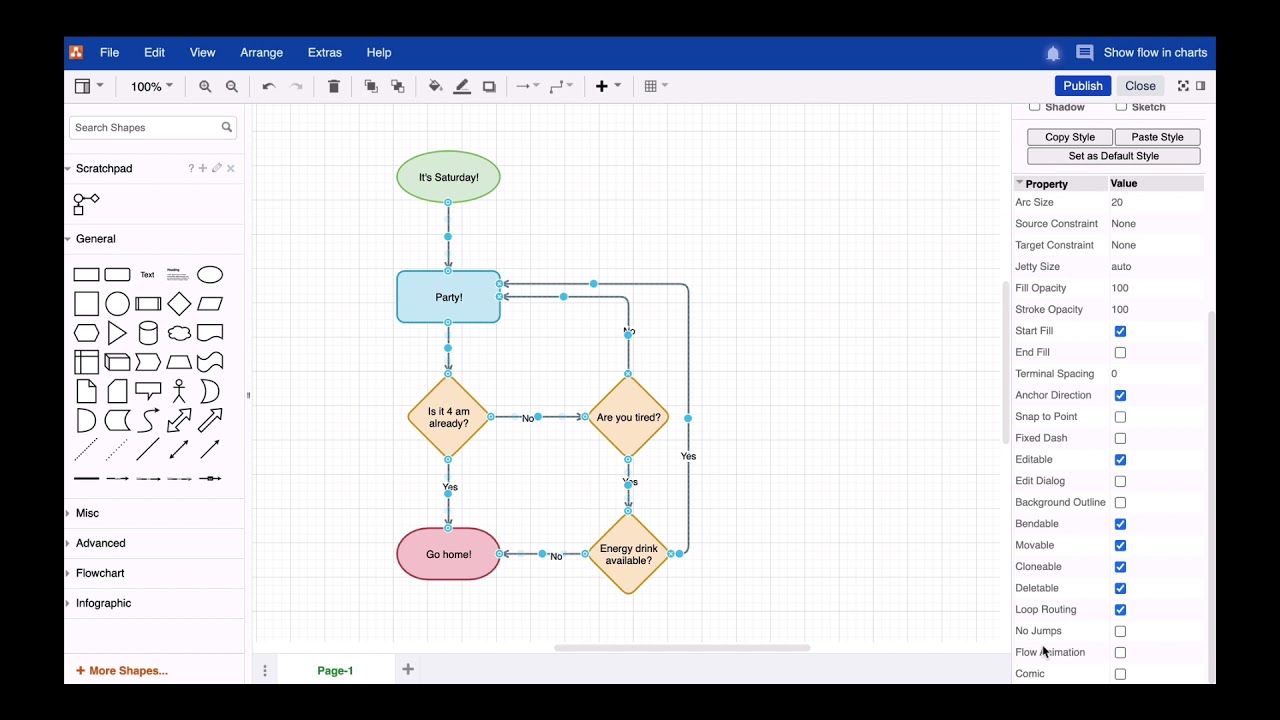Add to scratchpad with plus icon

[203, 168]
